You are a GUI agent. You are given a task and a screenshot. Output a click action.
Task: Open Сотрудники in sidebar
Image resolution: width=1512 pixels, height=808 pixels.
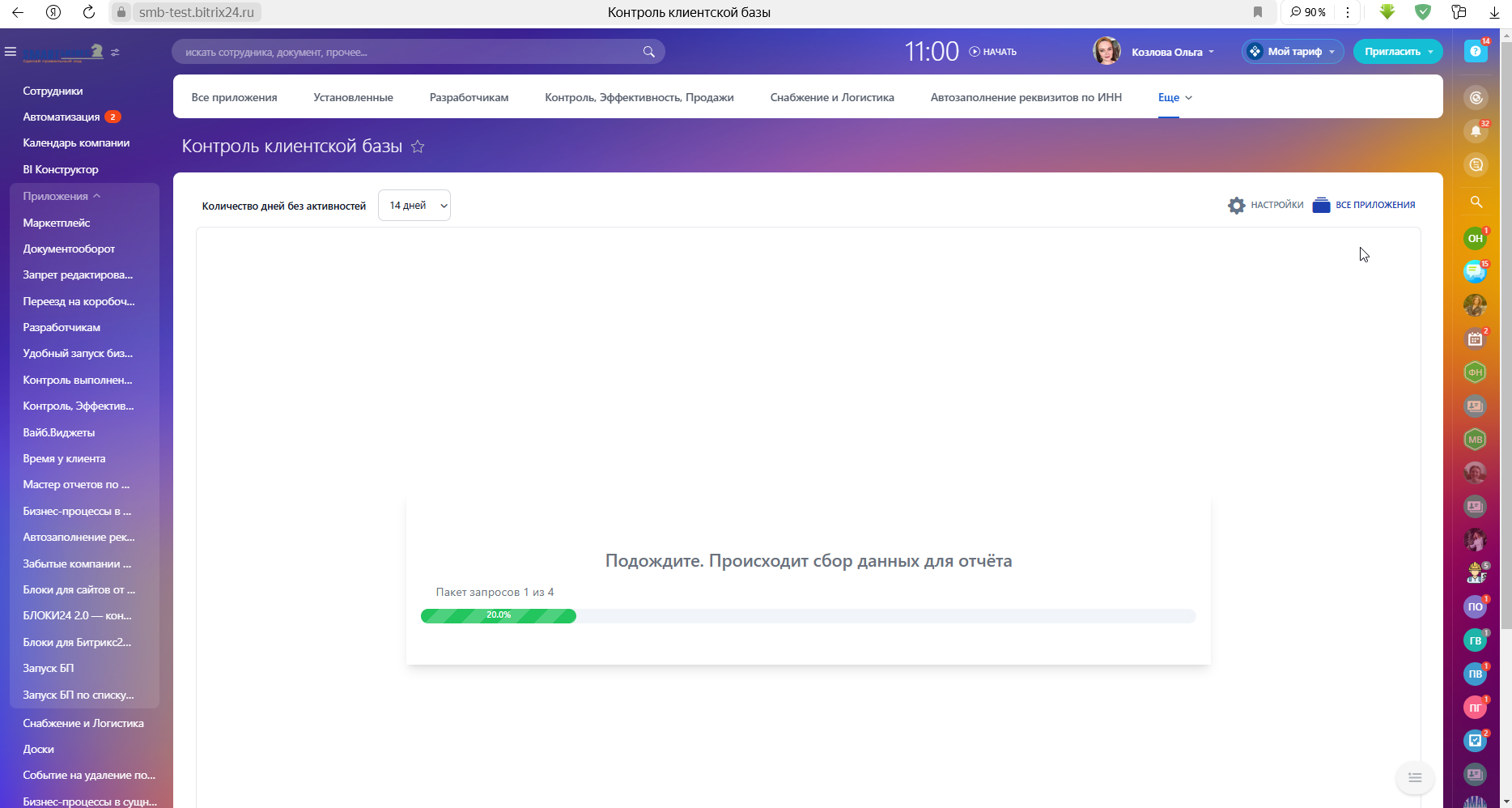pyautogui.click(x=53, y=91)
